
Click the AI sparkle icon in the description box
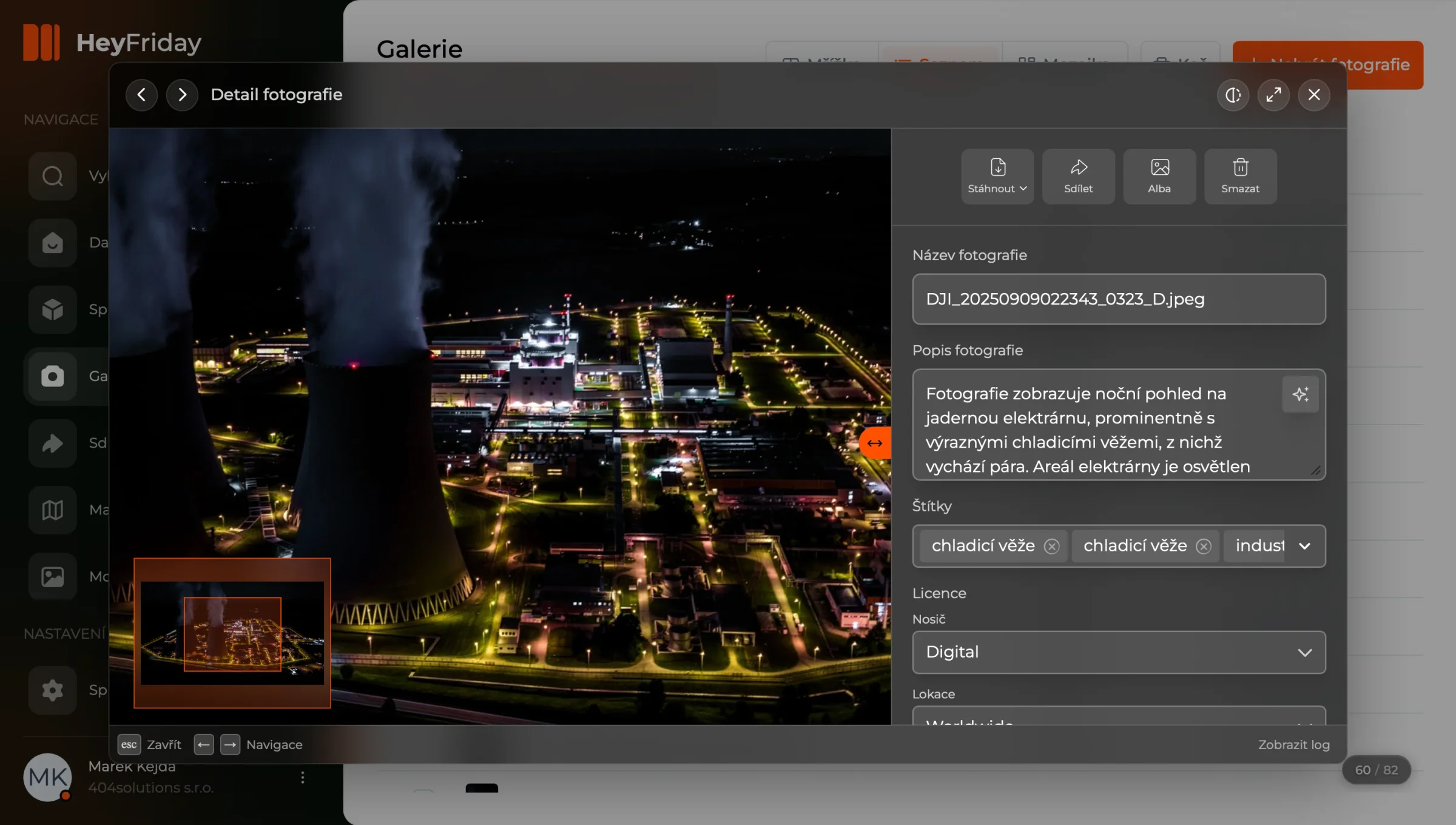click(x=1300, y=395)
